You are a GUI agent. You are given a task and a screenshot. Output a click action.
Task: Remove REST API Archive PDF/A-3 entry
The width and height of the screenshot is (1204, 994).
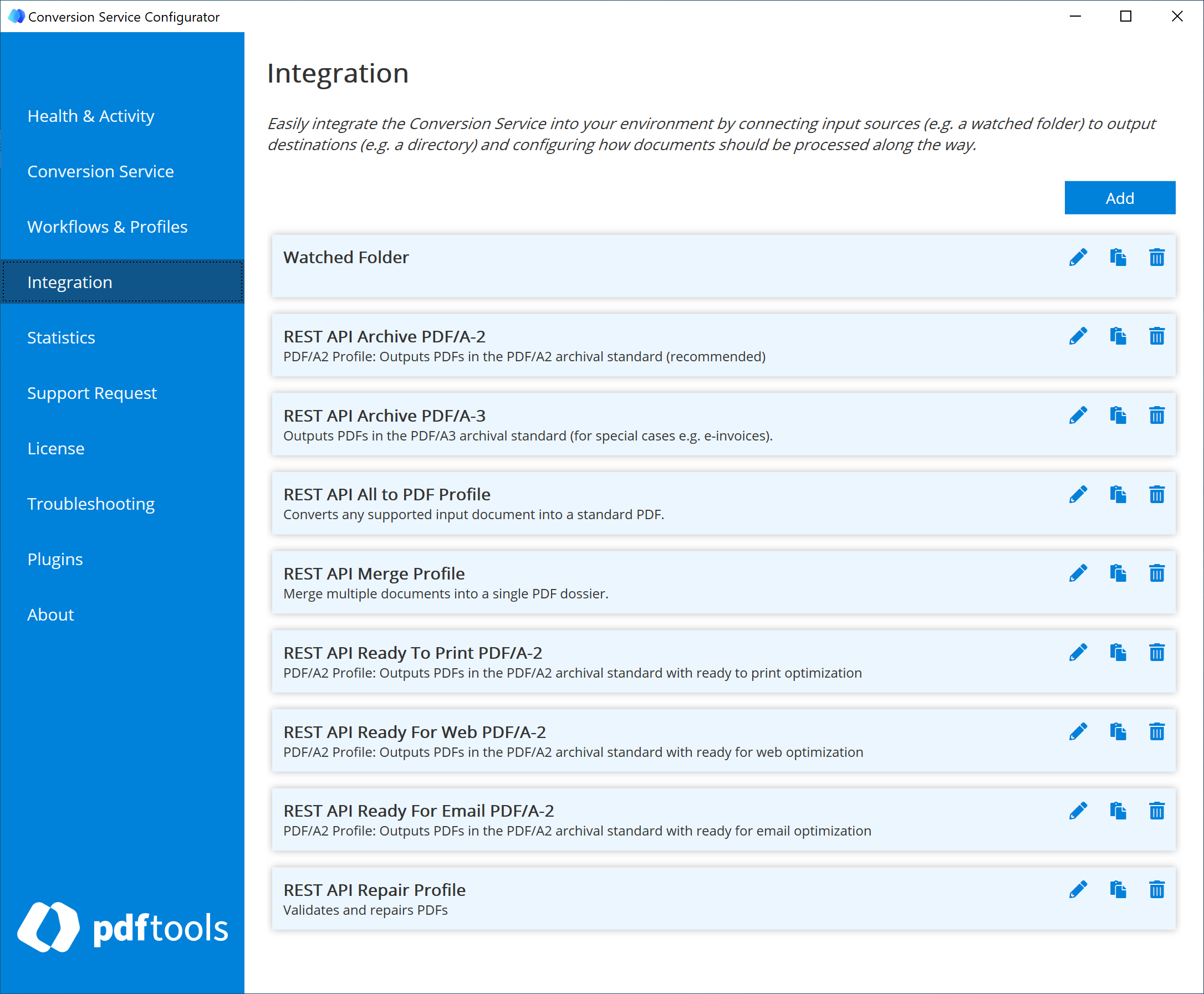(x=1156, y=416)
